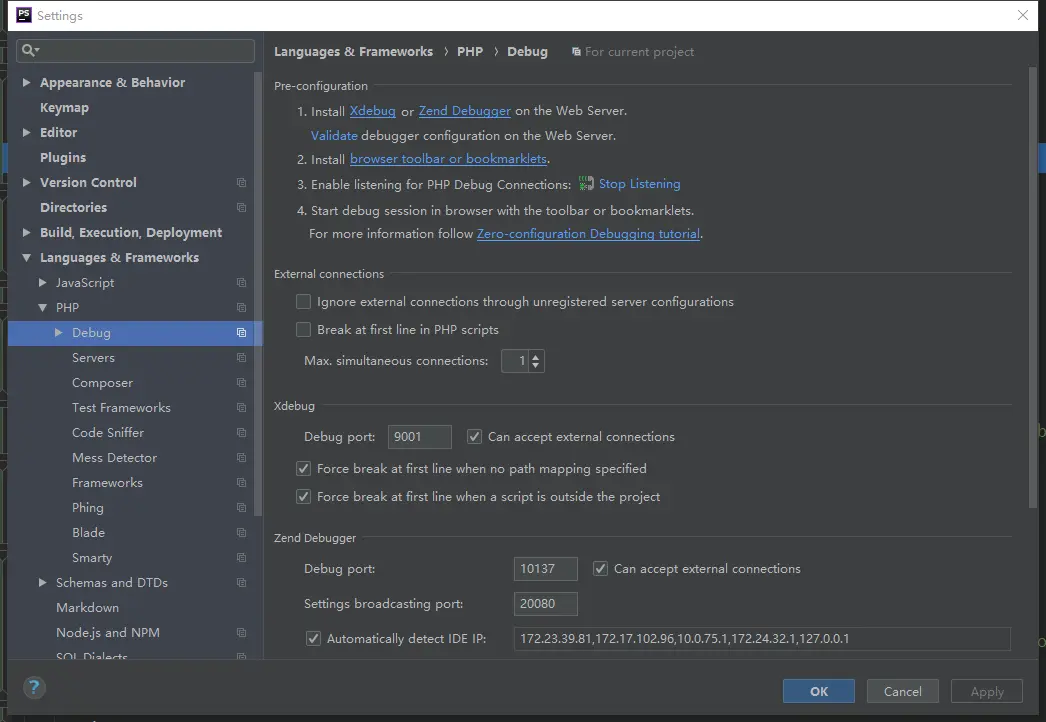The height and width of the screenshot is (722, 1046).
Task: Click project-level icon next to Node.js and NPM
Action: pyautogui.click(x=241, y=633)
